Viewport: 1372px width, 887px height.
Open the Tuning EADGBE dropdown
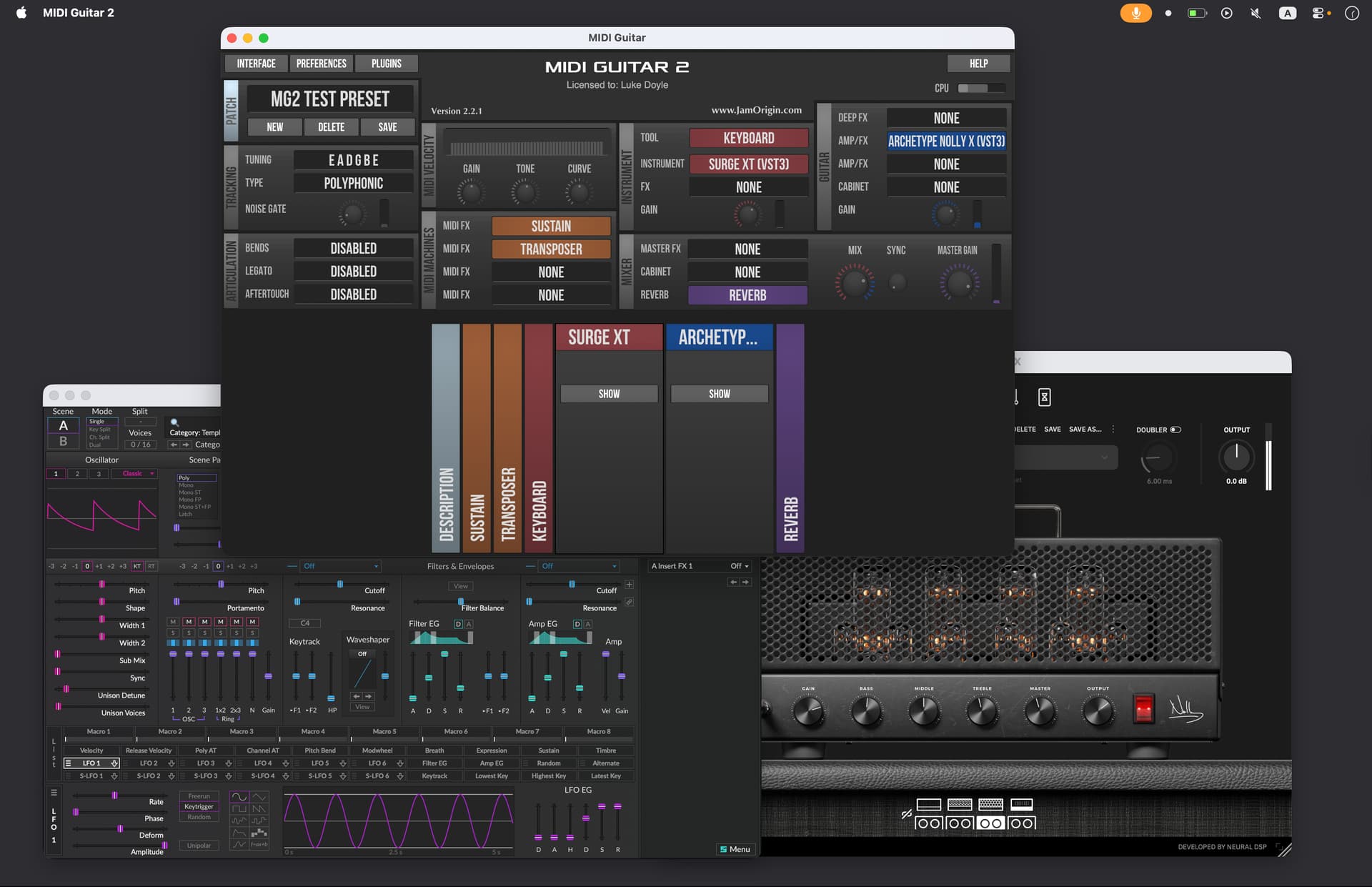(x=353, y=160)
